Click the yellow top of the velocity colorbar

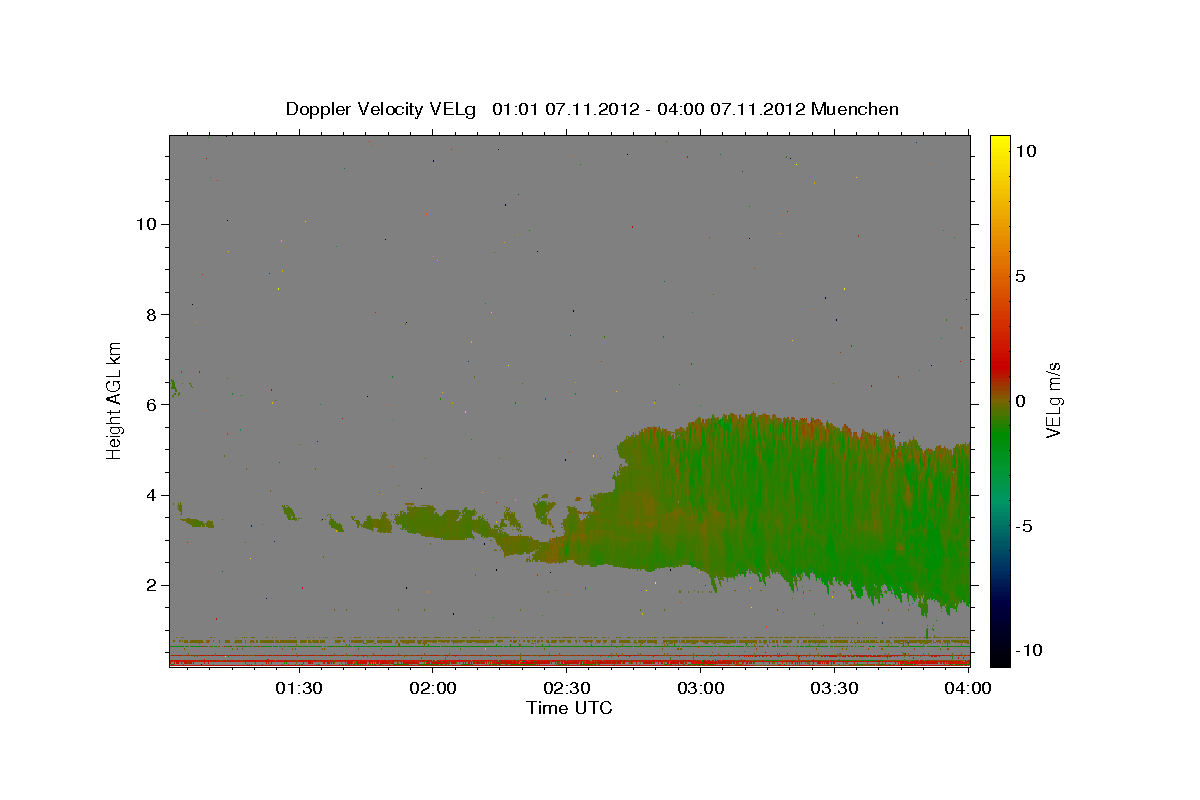(x=999, y=145)
